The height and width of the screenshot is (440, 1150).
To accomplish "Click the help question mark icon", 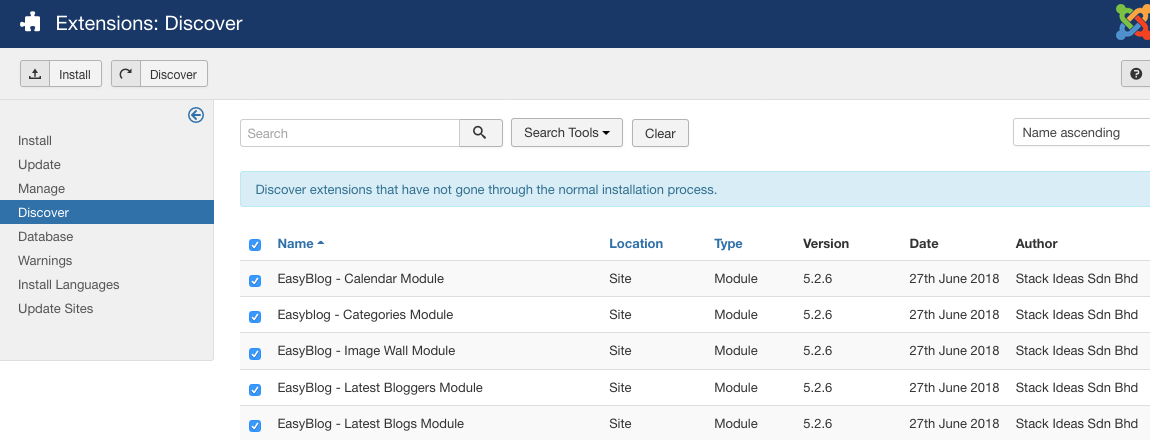I will (x=1136, y=74).
